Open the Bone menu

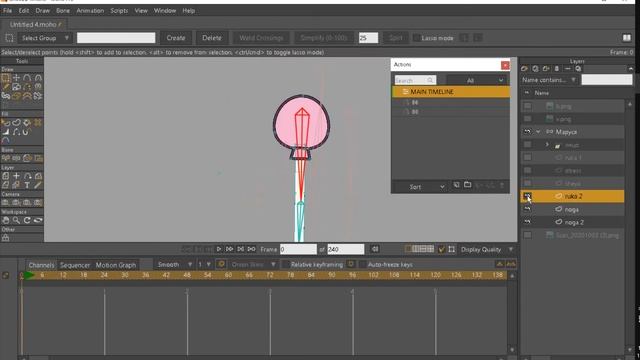[63, 11]
